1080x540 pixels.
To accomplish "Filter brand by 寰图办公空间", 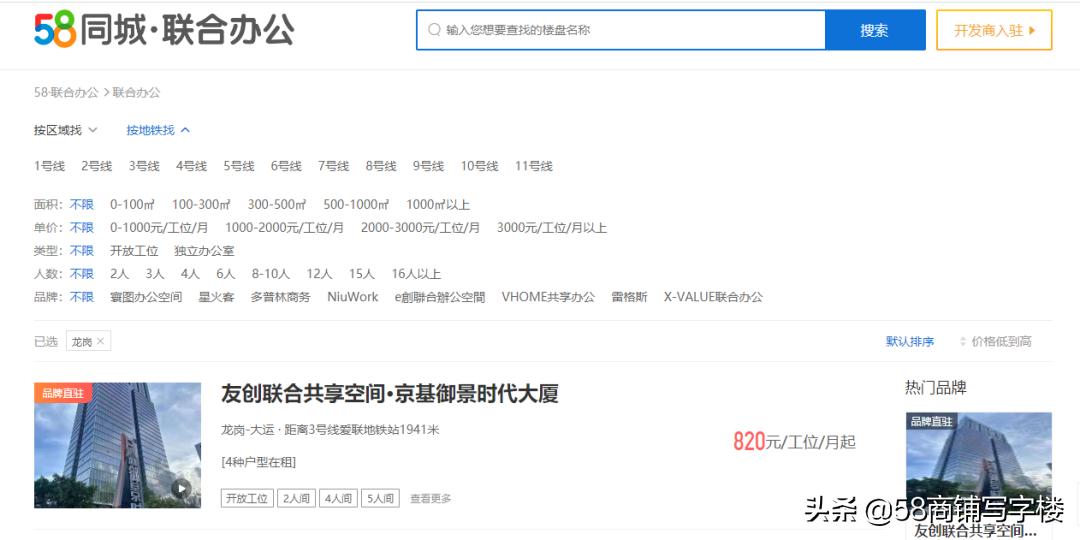I will [146, 298].
